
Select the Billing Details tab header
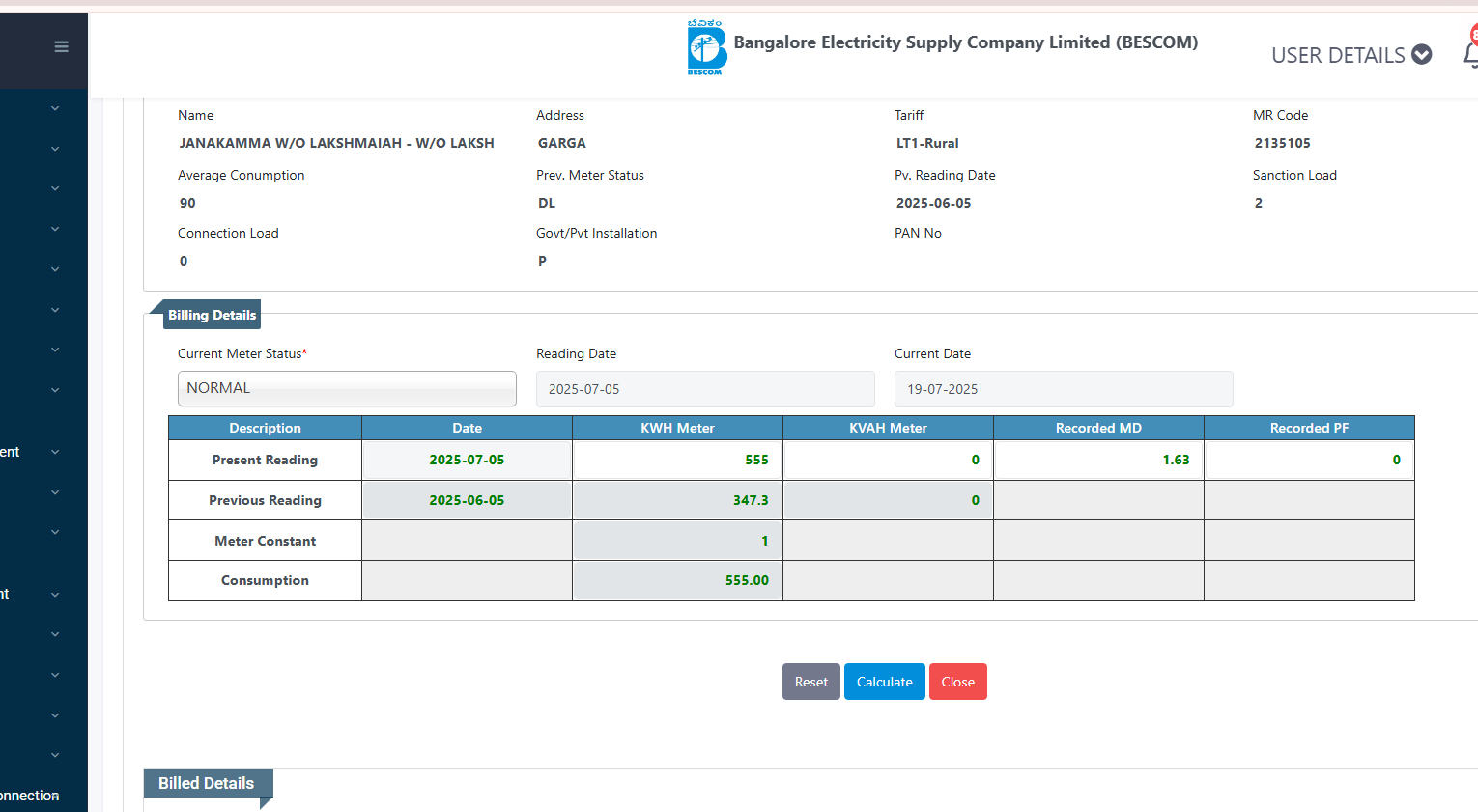212,315
